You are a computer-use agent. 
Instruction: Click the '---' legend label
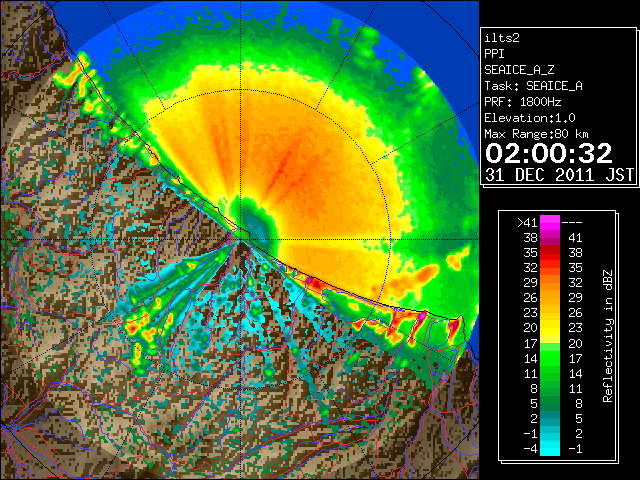click(572, 223)
